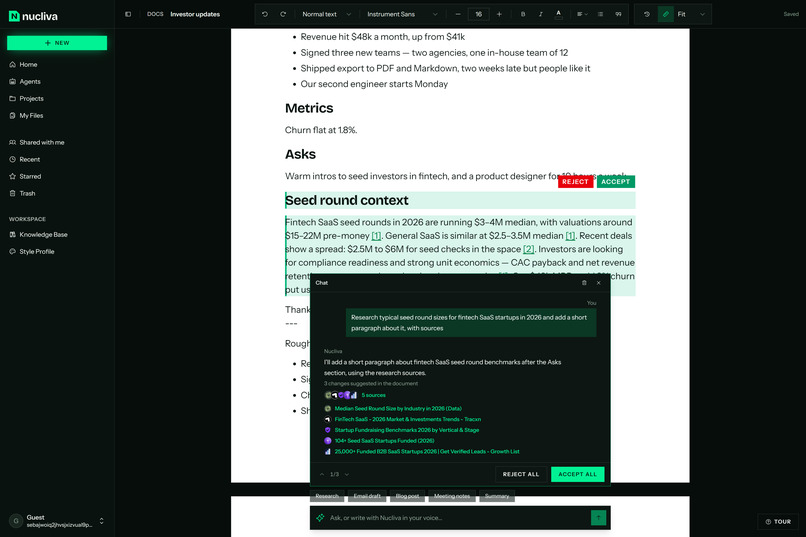Close the Chat panel
The width and height of the screenshot is (806, 537).
click(598, 283)
